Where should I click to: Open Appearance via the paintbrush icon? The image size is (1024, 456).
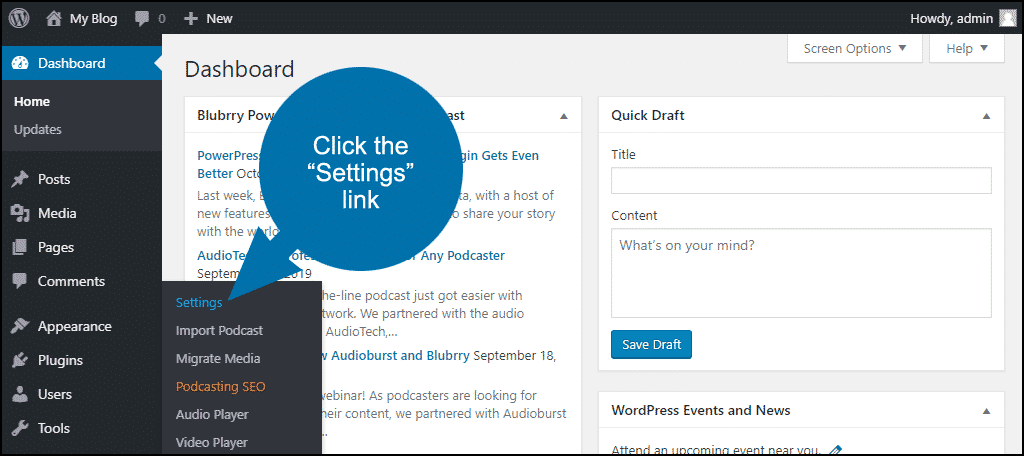[x=19, y=327]
